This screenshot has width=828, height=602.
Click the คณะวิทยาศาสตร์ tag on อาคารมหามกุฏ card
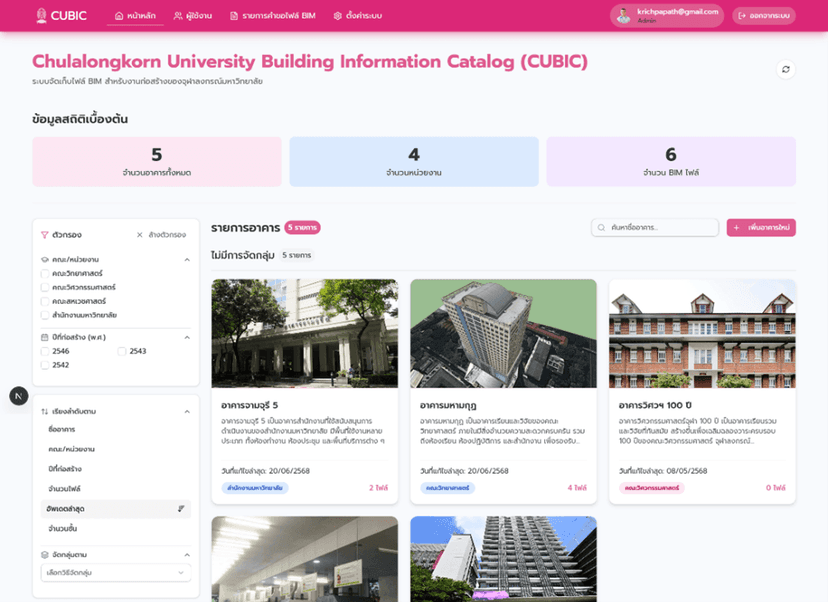pos(448,488)
